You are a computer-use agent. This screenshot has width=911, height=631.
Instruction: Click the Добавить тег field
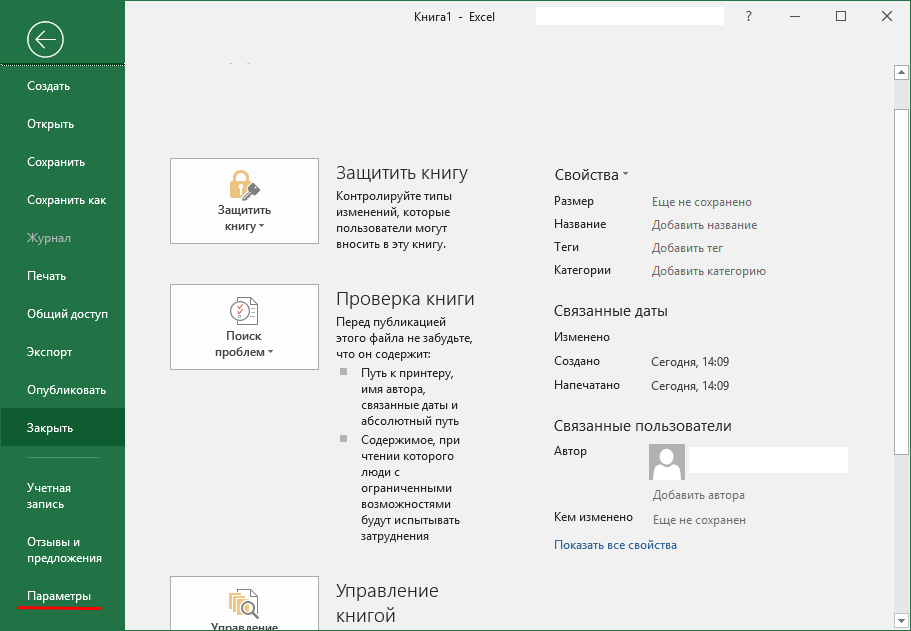(x=687, y=248)
